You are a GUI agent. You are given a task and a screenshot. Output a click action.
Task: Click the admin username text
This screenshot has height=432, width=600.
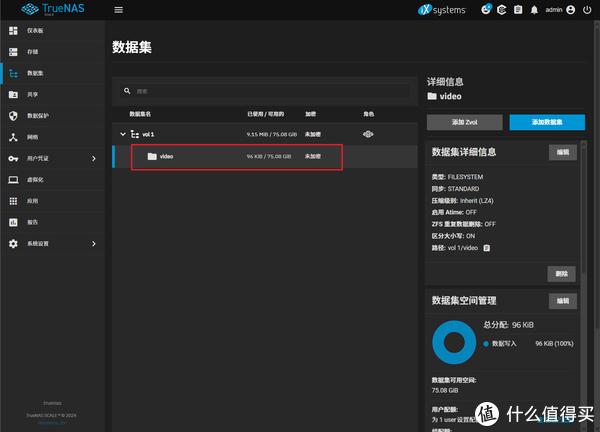554,10
